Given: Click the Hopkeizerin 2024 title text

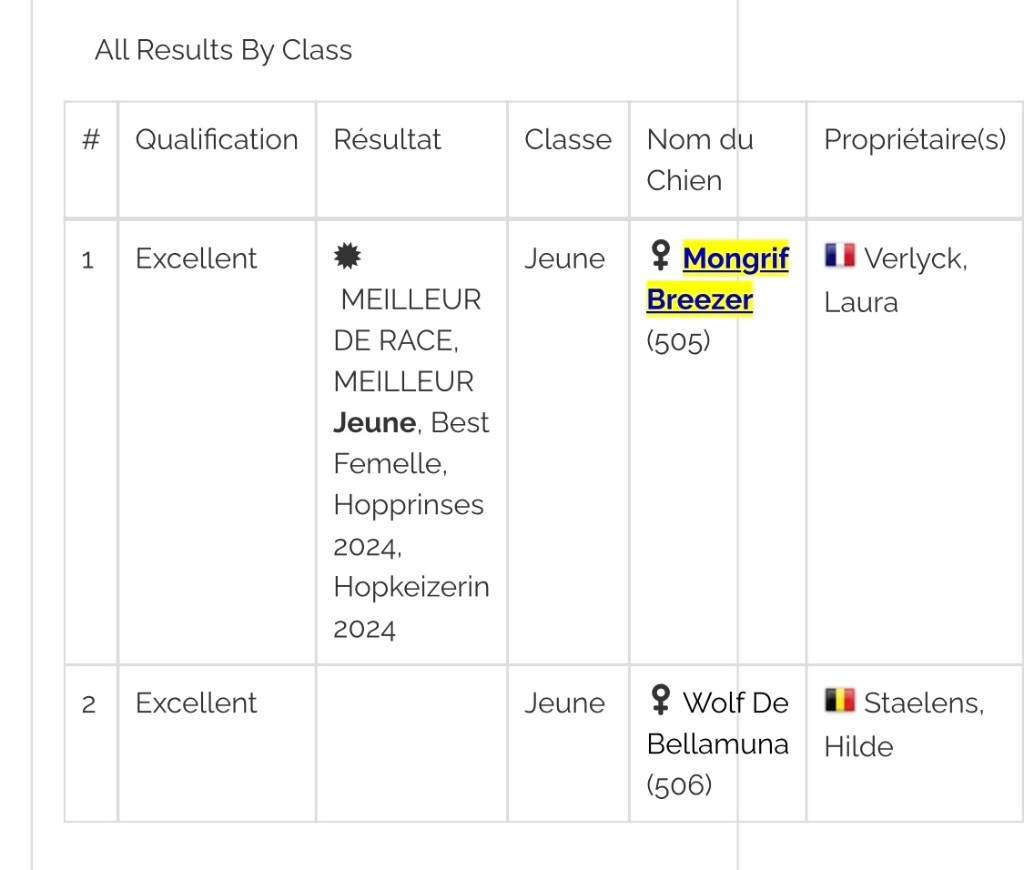Looking at the screenshot, I should click(x=411, y=607).
